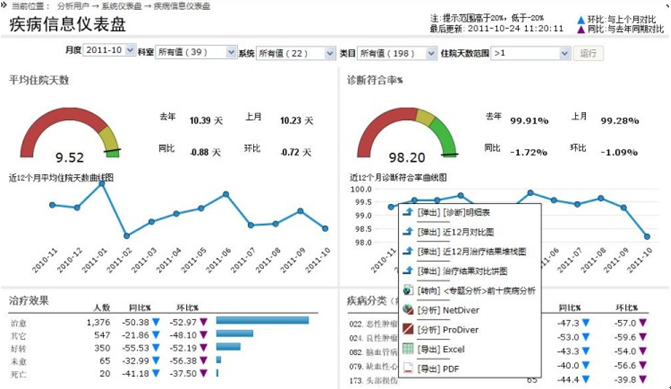Click popup arrow icon beside 治疗结果对比饼图
671x389 pixels.
coord(408,270)
